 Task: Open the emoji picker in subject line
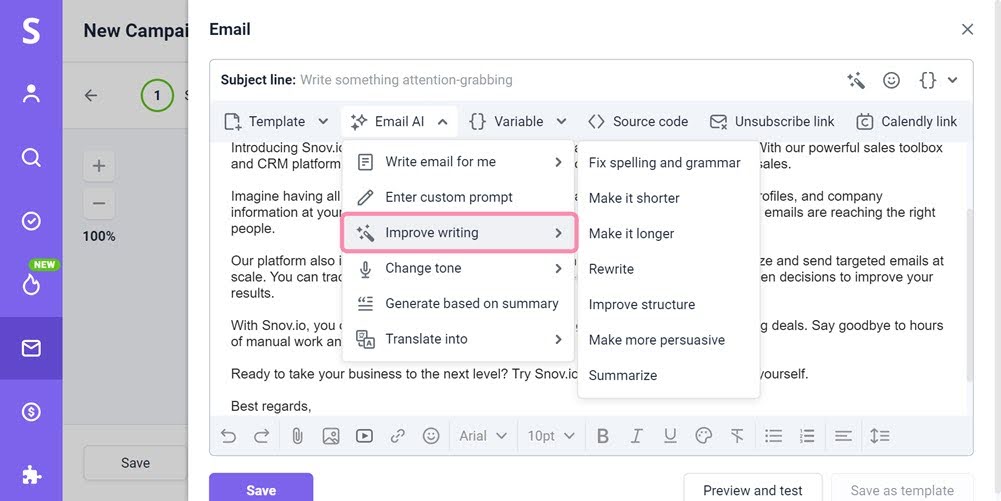(891, 80)
